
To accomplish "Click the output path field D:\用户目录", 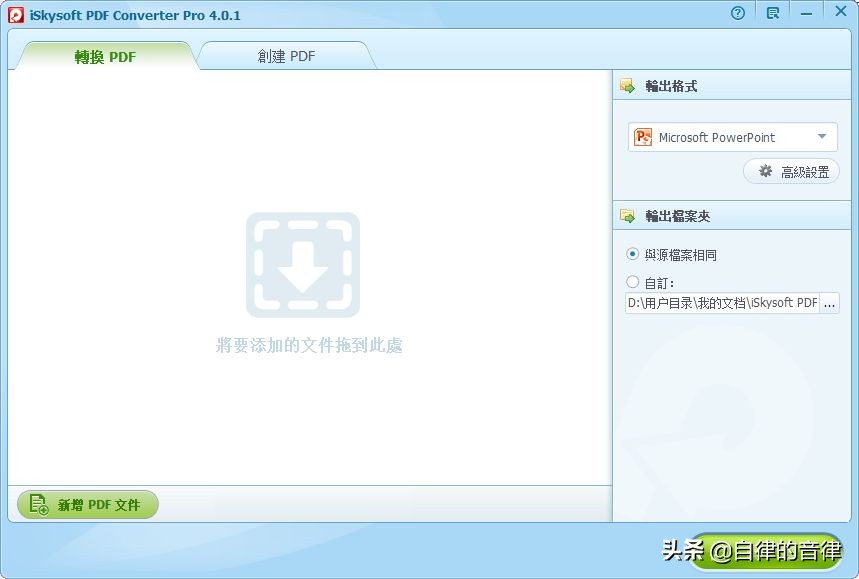I will (x=723, y=303).
